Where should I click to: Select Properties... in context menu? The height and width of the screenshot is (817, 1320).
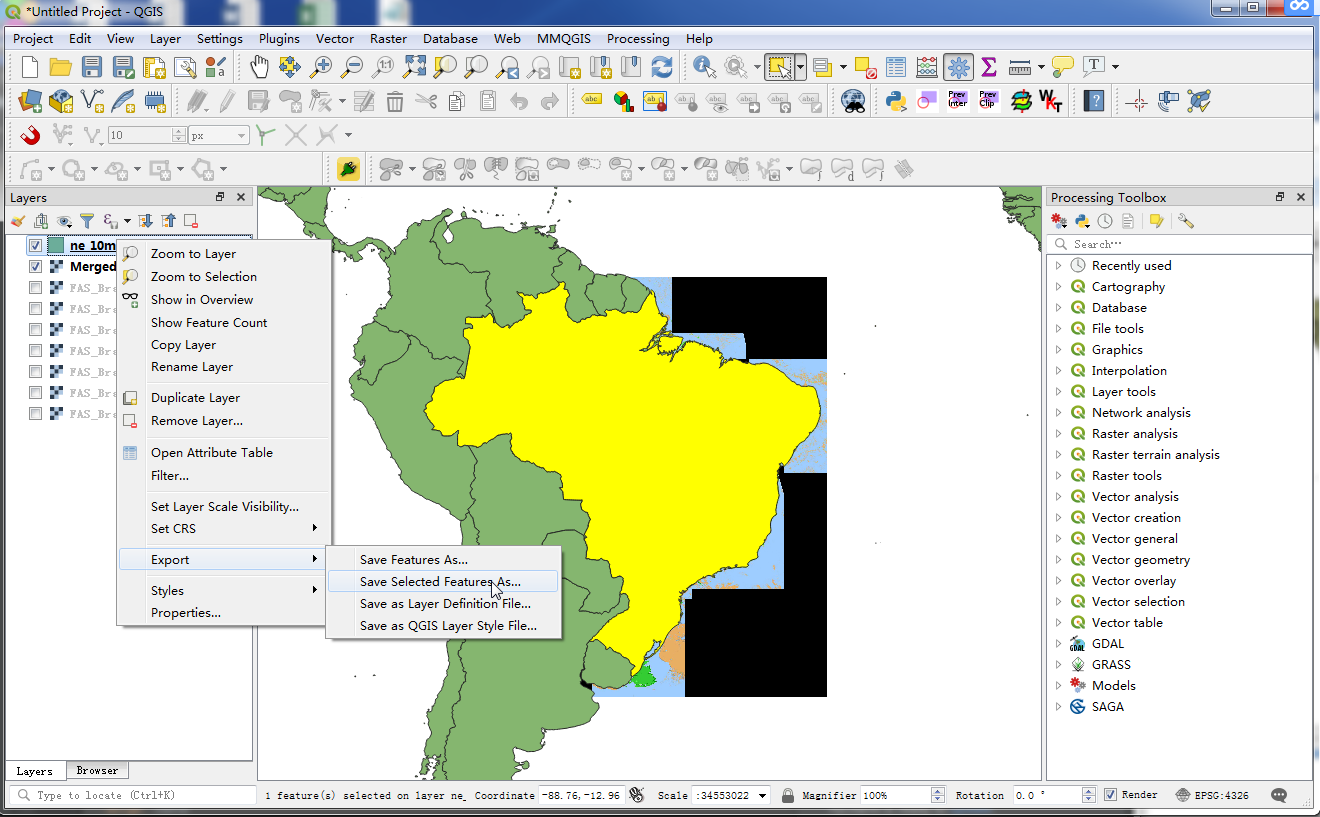point(224,613)
